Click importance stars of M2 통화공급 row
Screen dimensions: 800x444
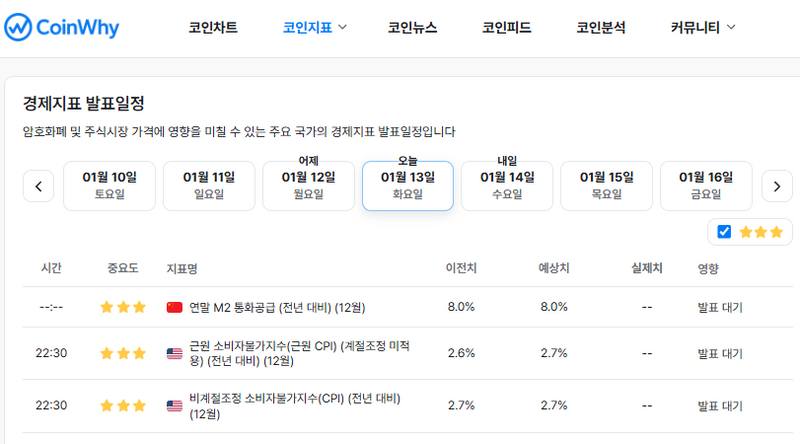(122, 307)
